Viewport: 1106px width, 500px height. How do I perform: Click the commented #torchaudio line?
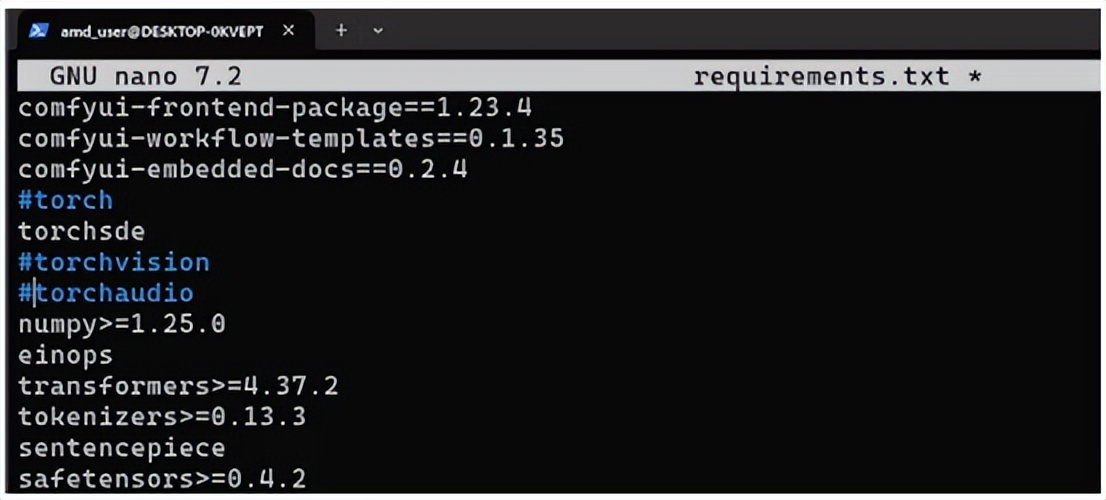tap(106, 293)
